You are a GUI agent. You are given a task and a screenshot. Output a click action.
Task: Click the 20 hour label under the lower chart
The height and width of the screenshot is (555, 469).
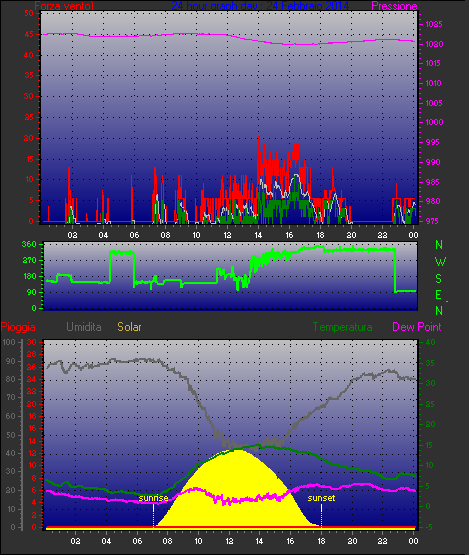tap(352, 541)
